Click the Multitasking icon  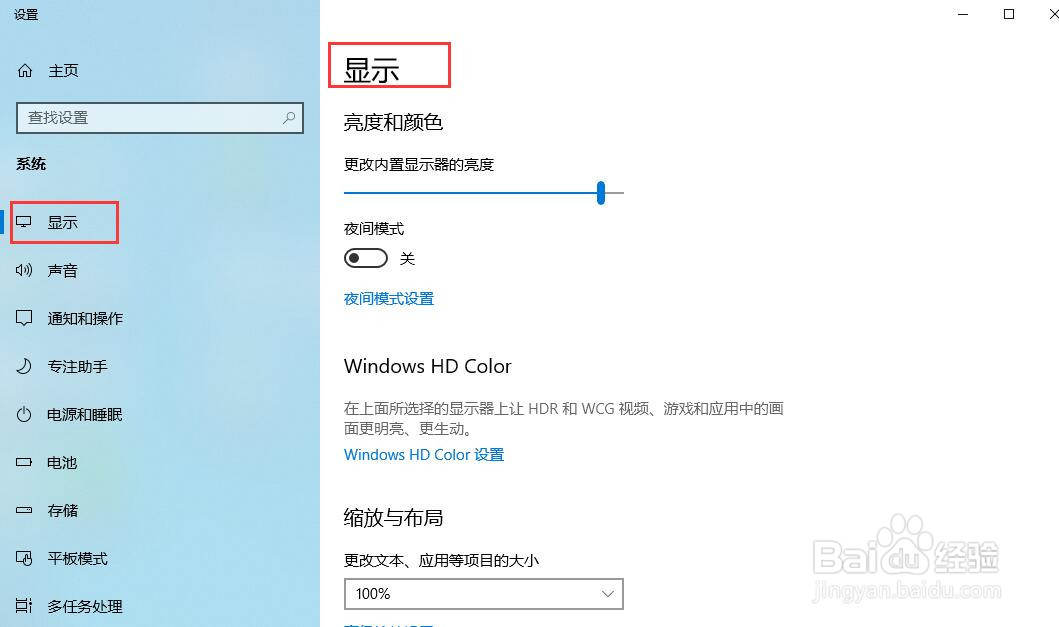pos(24,606)
